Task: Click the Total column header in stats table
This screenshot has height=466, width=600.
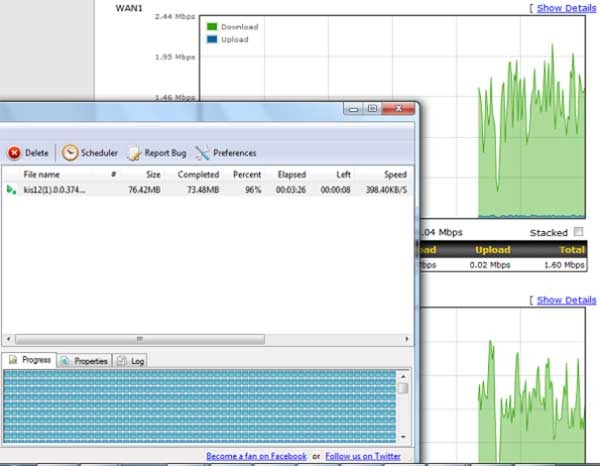Action: pyautogui.click(x=572, y=250)
